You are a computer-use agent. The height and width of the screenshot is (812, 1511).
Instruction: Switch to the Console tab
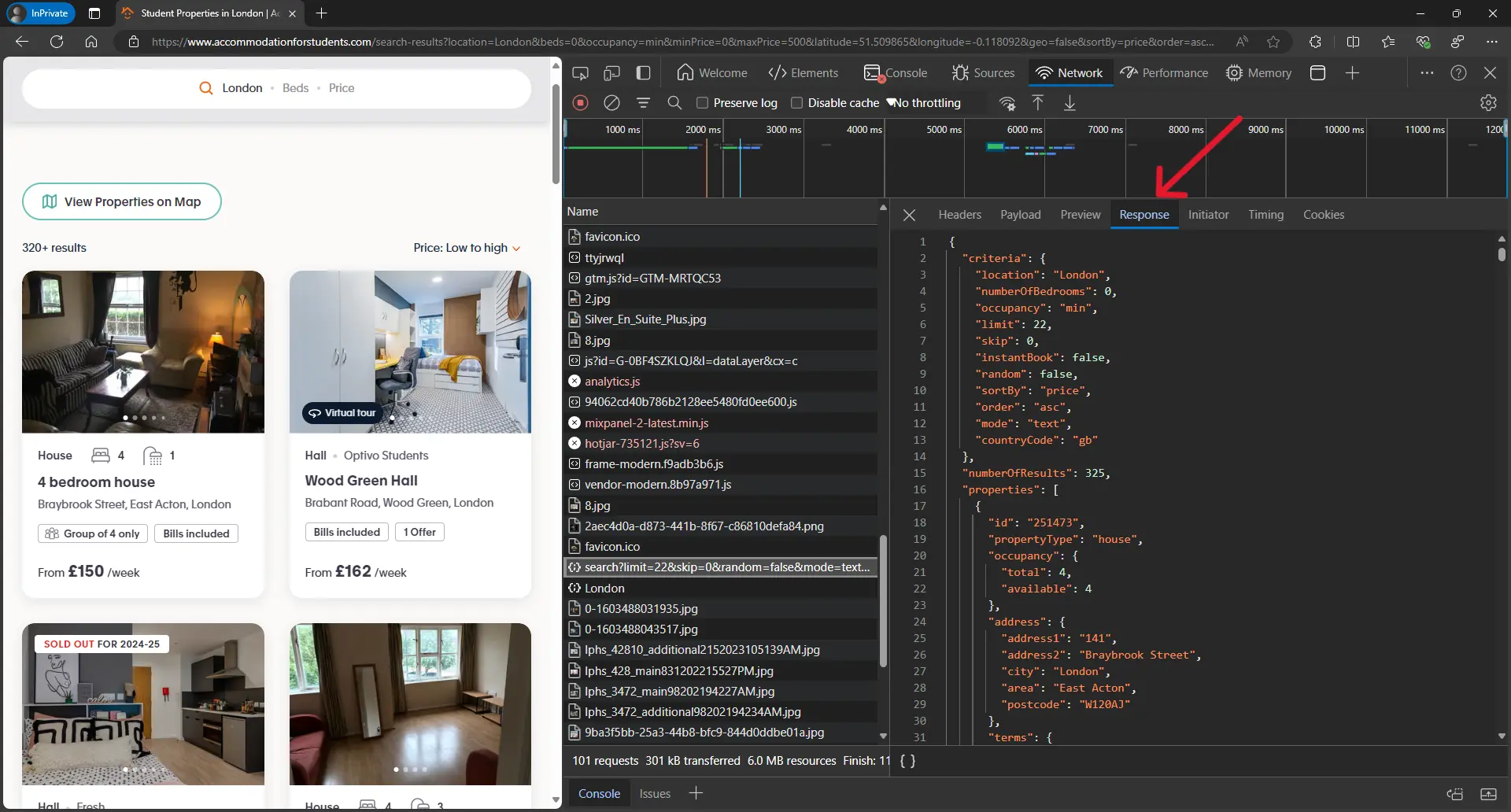pyautogui.click(x=896, y=72)
